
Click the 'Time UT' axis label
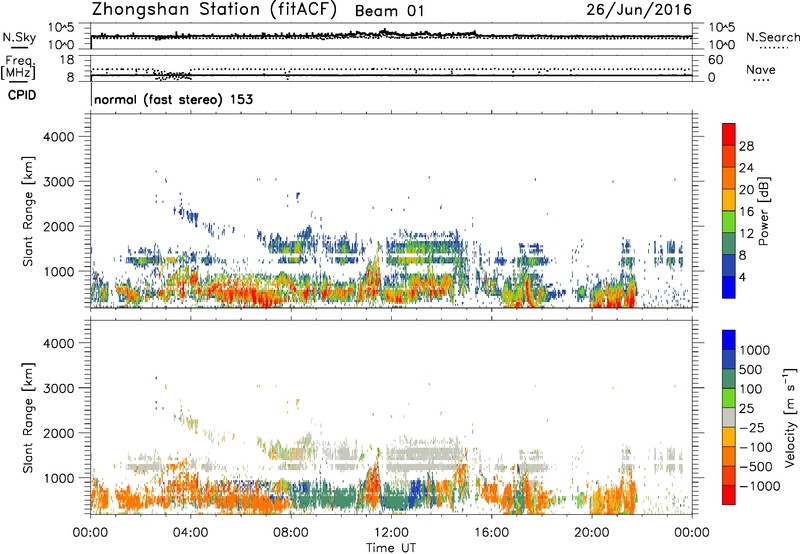pyautogui.click(x=391, y=548)
